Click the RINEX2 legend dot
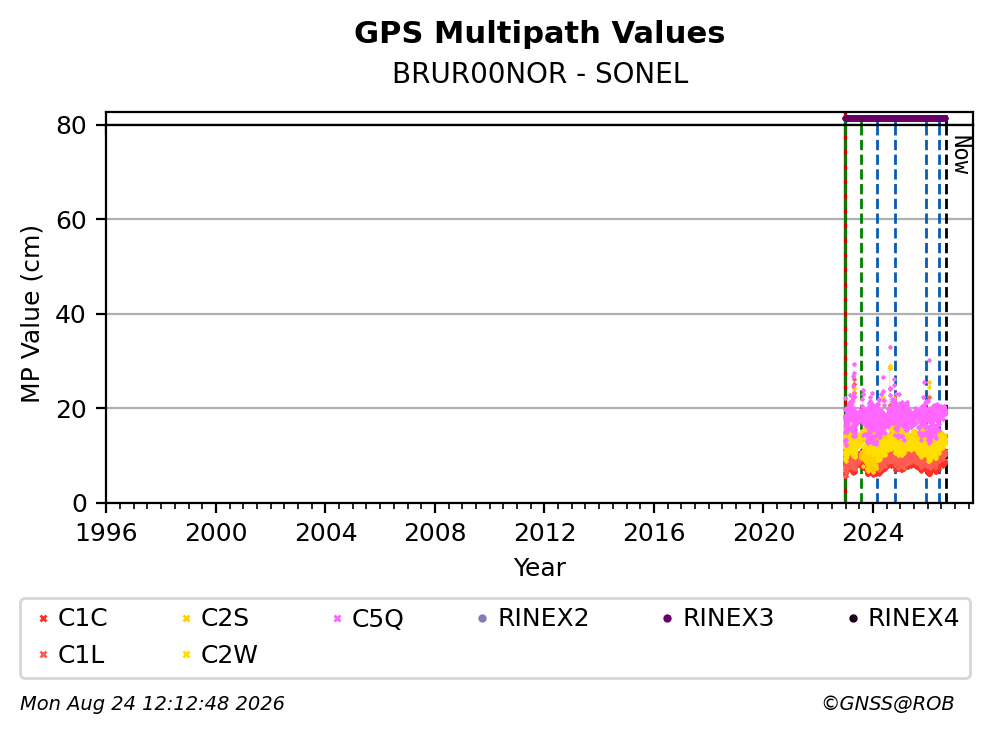This screenshot has height=734, width=992. point(483,619)
